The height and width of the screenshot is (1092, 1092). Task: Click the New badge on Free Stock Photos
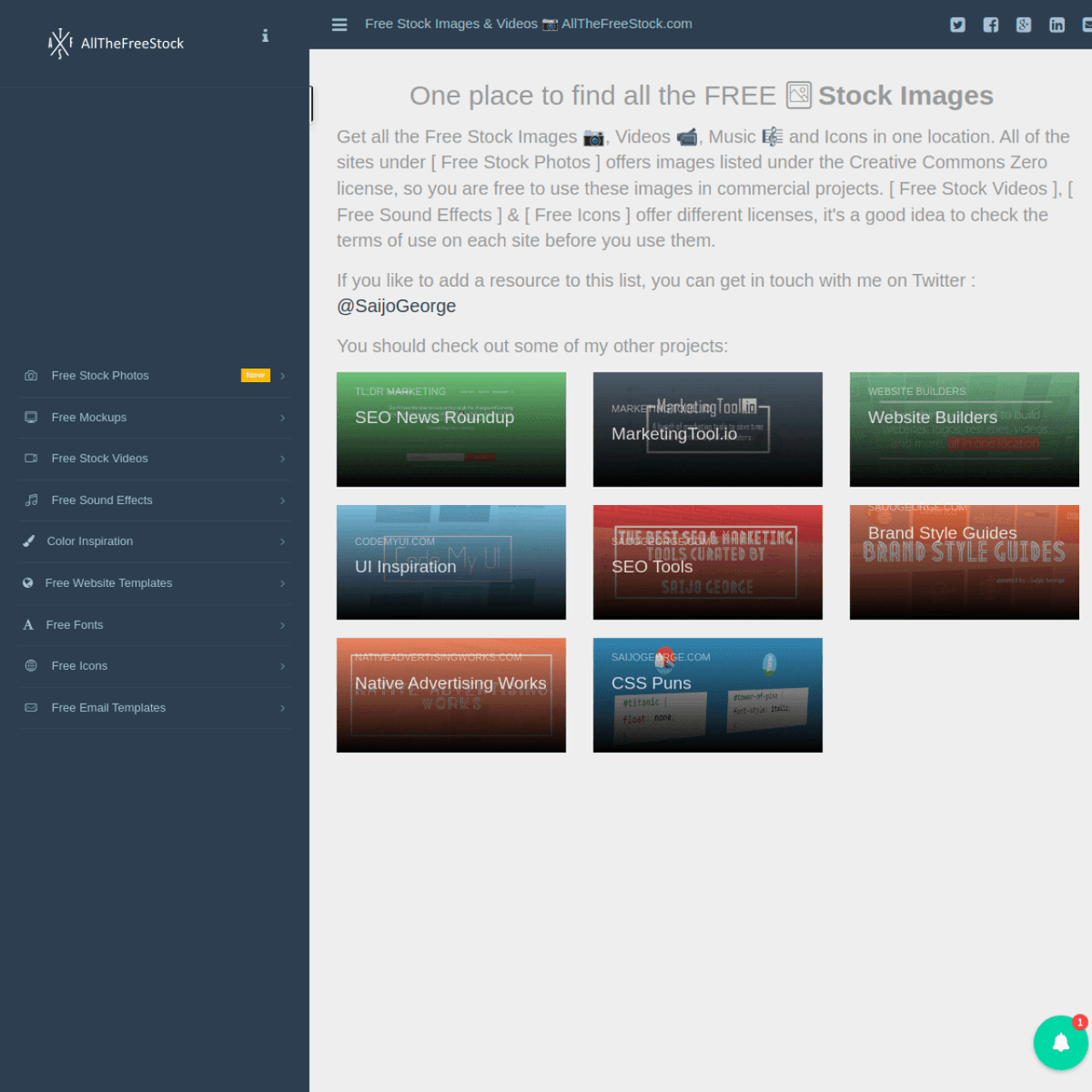click(256, 375)
